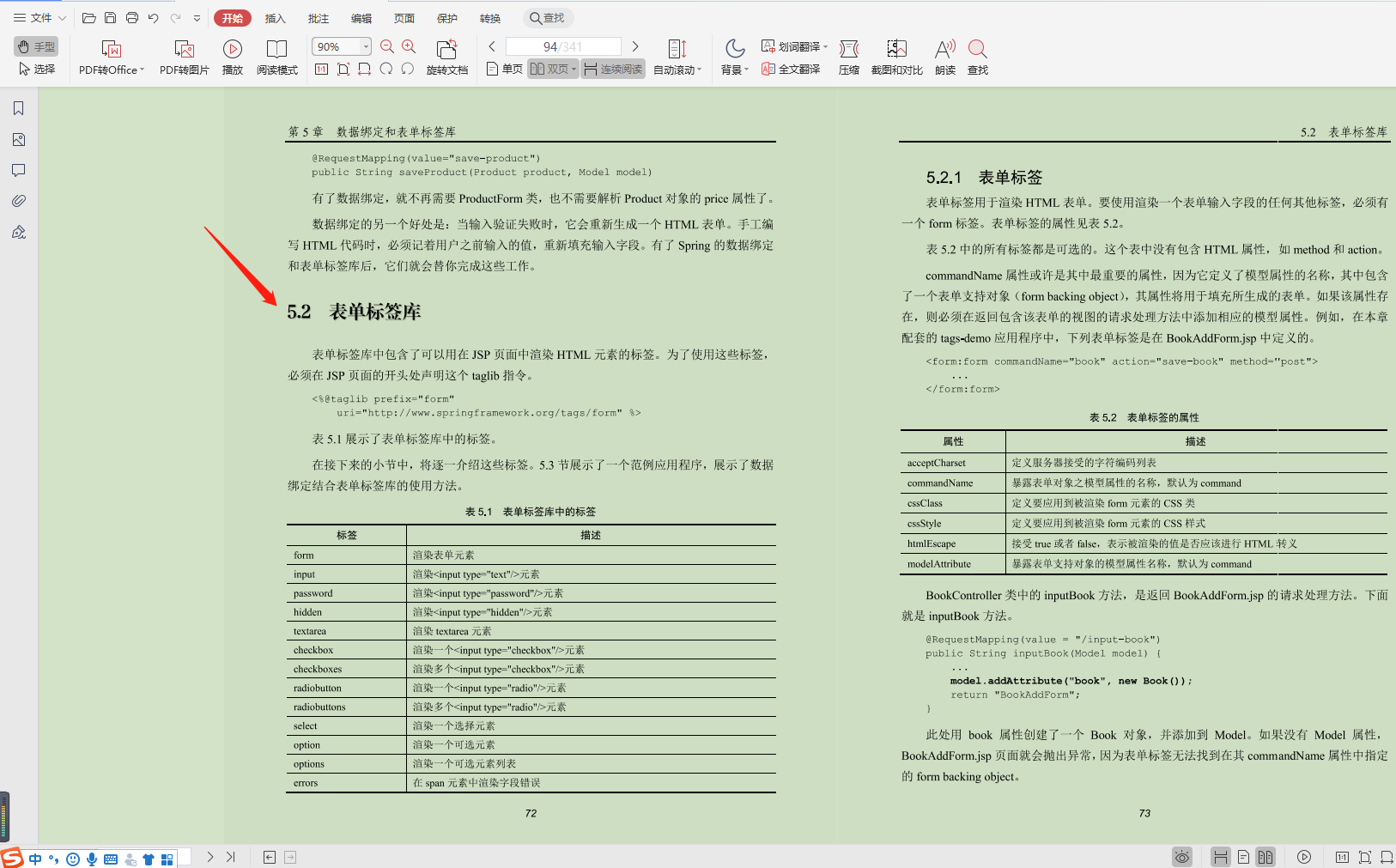Image resolution: width=1396 pixels, height=868 pixels.
Task: Open the bookmark panel in sidebar
Action: [19, 108]
